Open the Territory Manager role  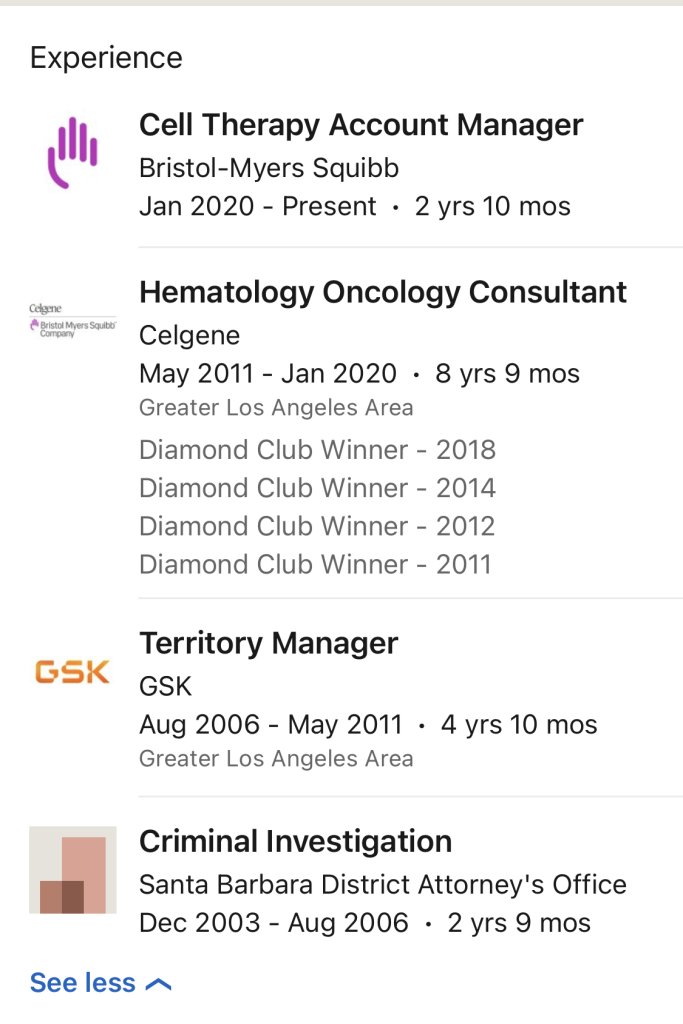point(268,643)
